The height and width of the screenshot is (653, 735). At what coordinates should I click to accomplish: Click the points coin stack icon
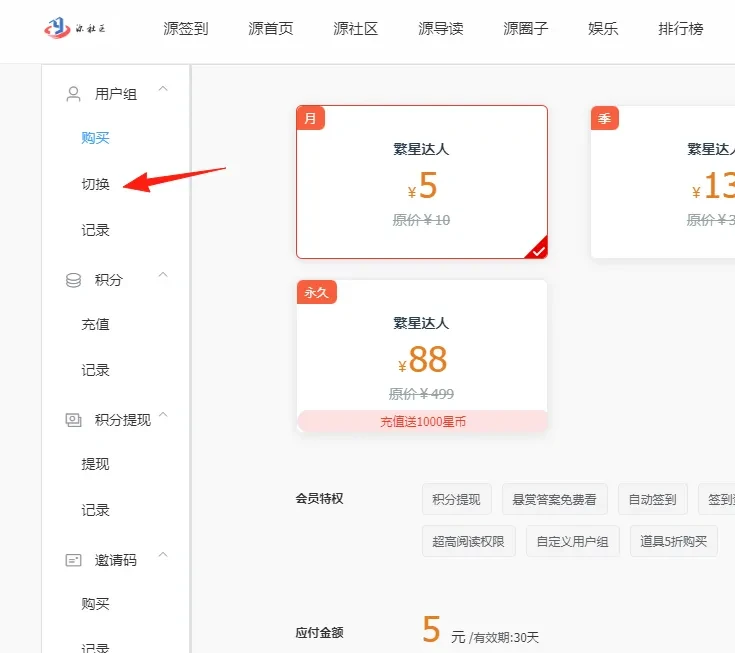pyautogui.click(x=73, y=280)
